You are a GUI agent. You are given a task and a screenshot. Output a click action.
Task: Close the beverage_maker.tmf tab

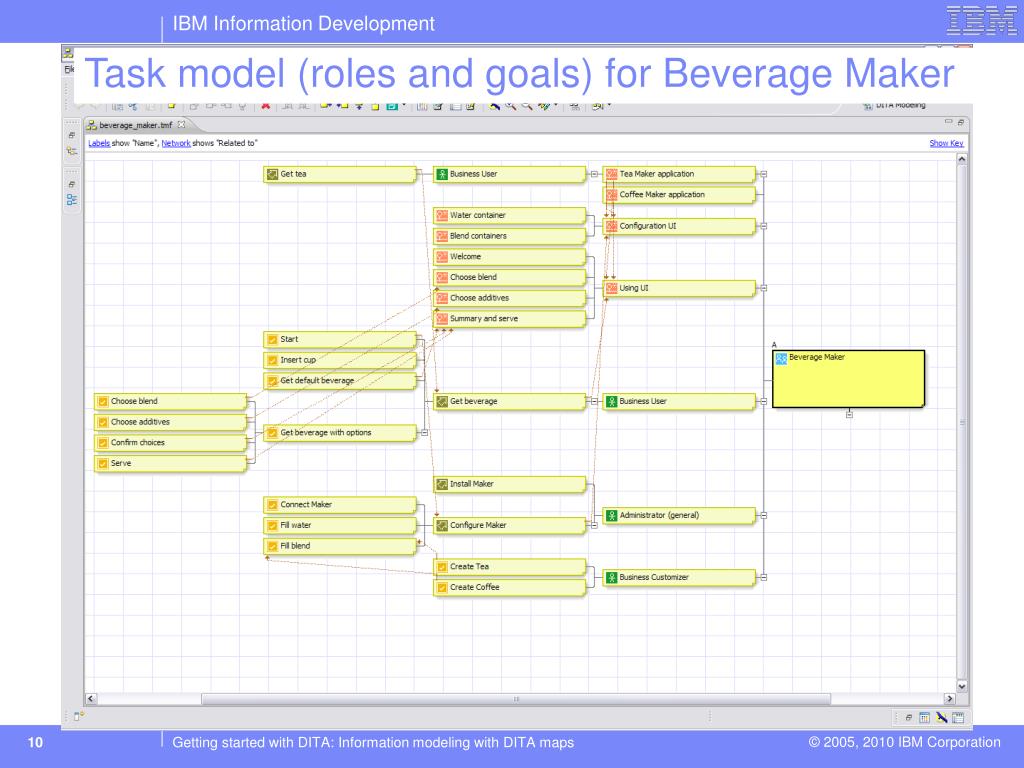182,125
